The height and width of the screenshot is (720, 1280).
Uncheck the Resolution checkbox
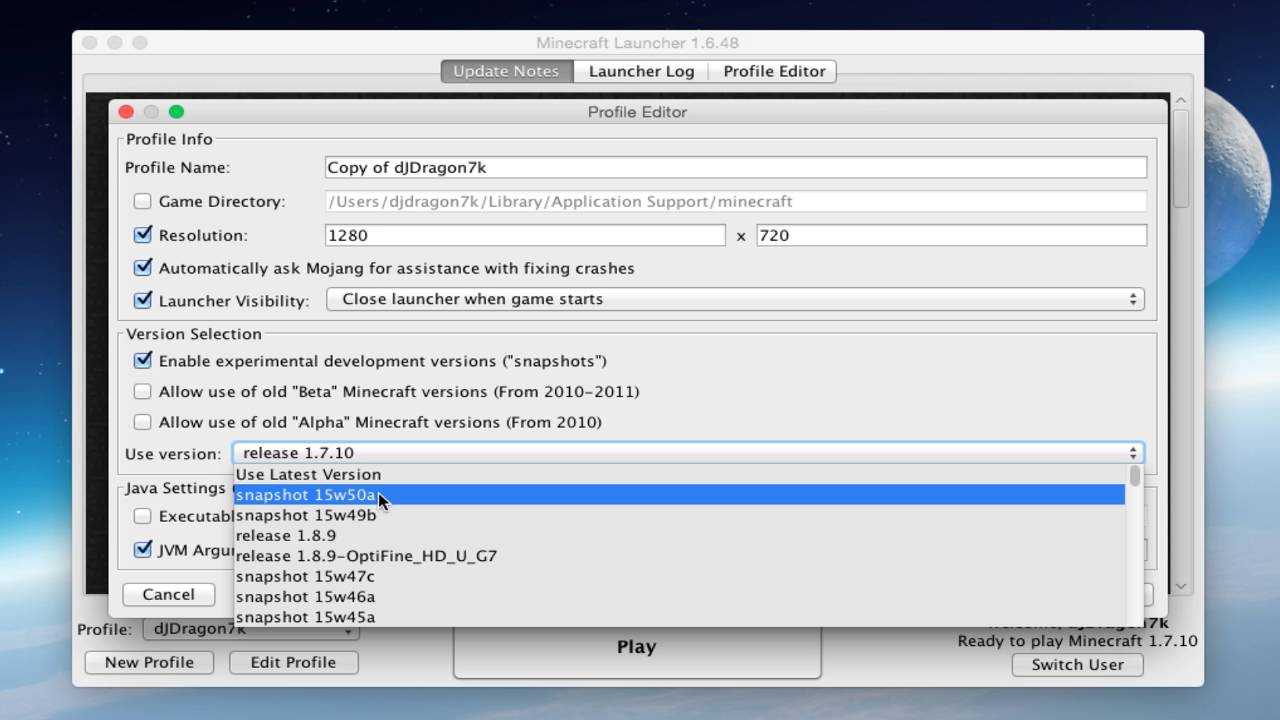click(142, 235)
